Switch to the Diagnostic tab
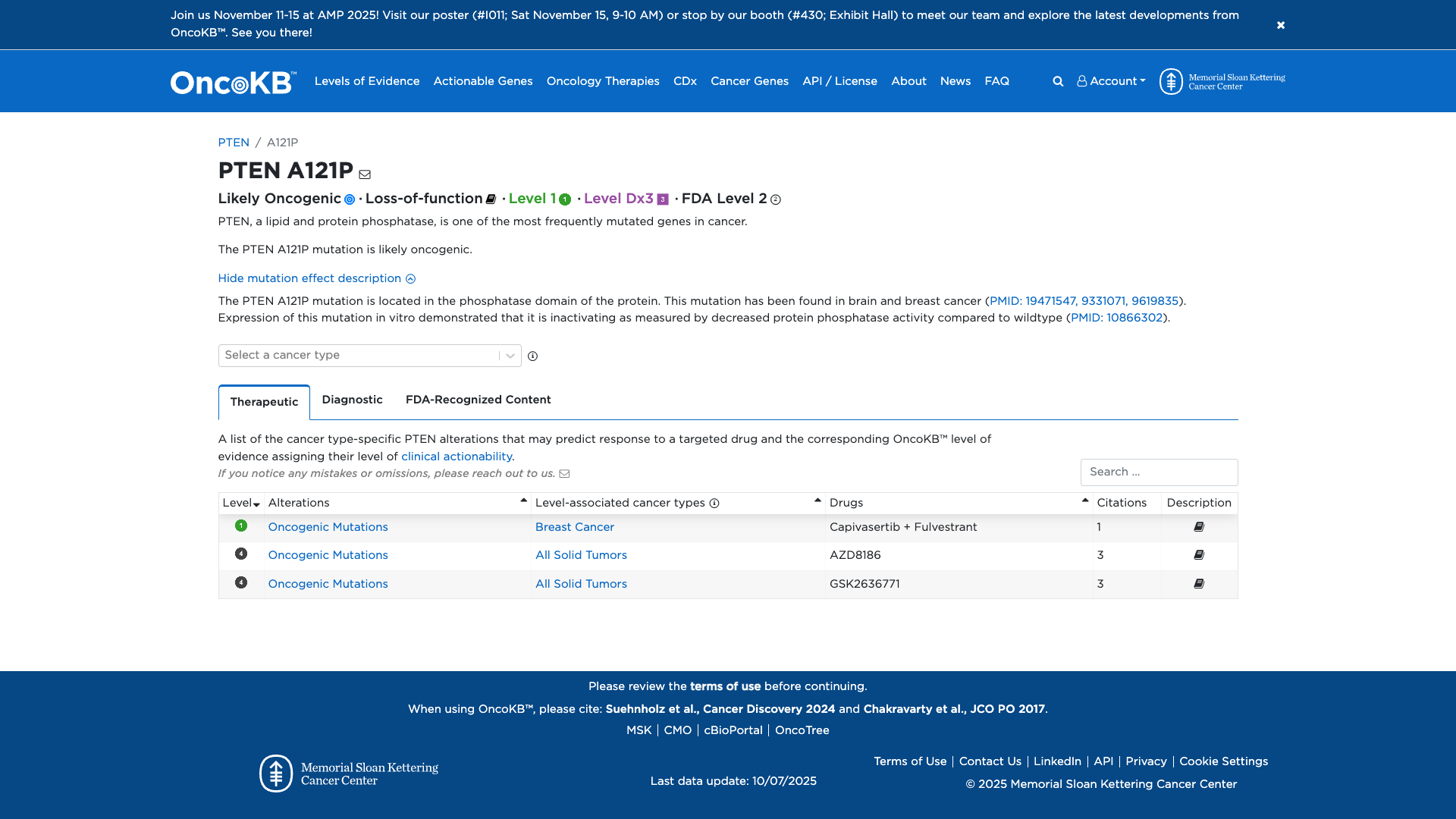 pyautogui.click(x=352, y=400)
